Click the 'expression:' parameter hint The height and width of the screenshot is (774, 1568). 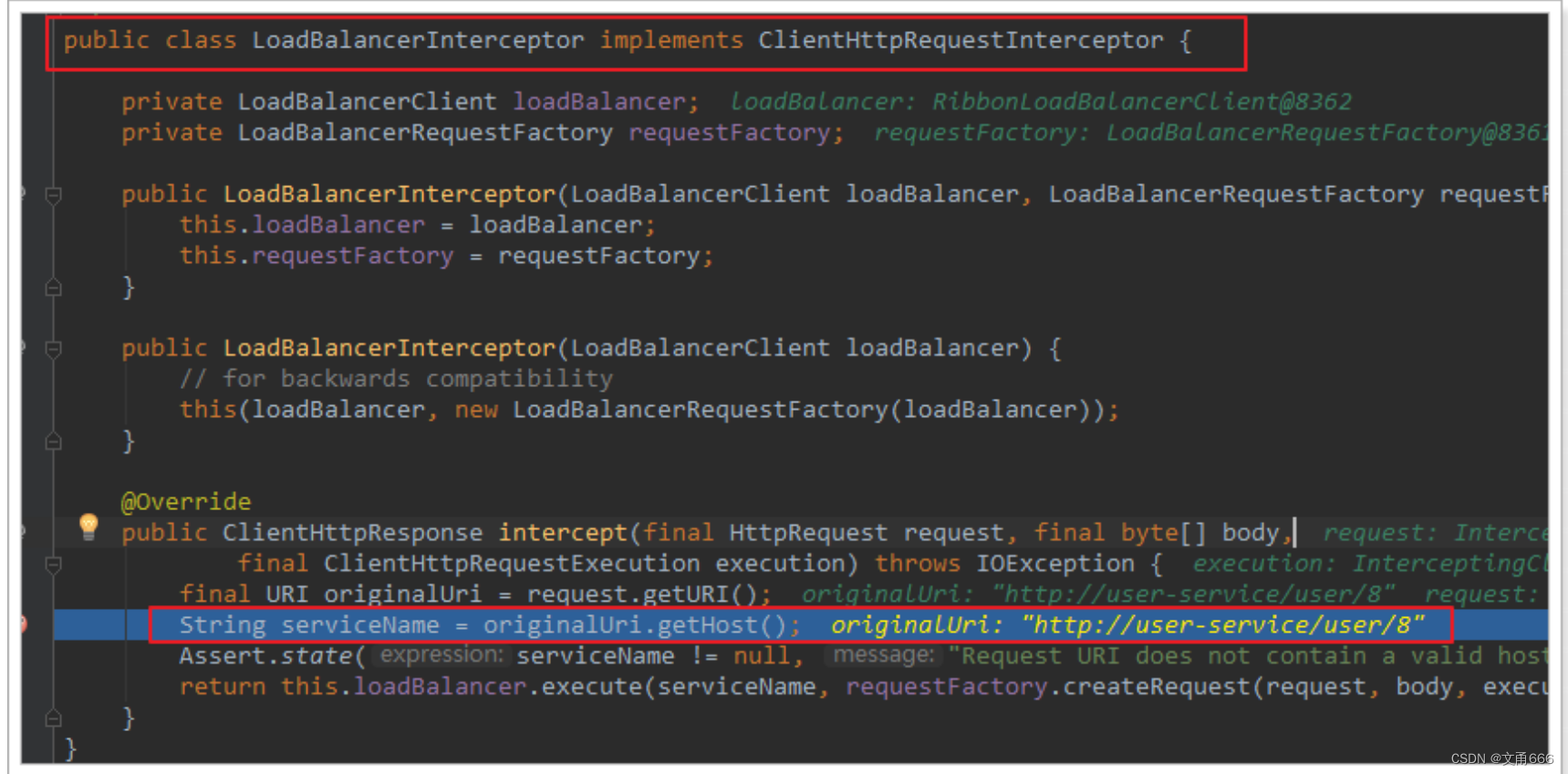click(x=441, y=654)
